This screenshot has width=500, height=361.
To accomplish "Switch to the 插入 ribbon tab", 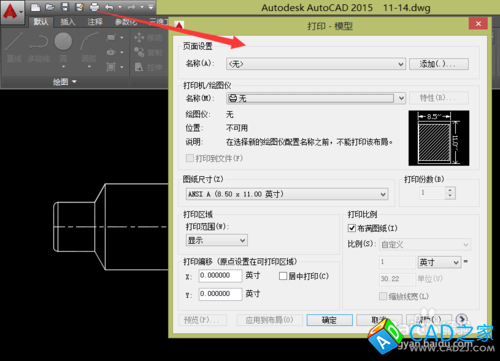I will [x=68, y=22].
